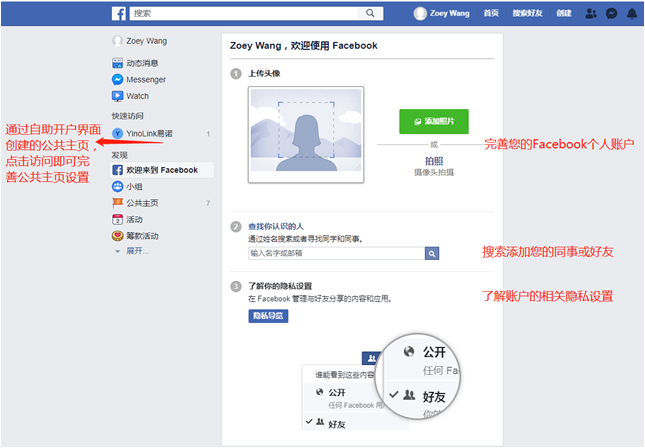Open Messenger from the sidebar
Image resolution: width=645 pixels, height=448 pixels.
click(x=146, y=79)
